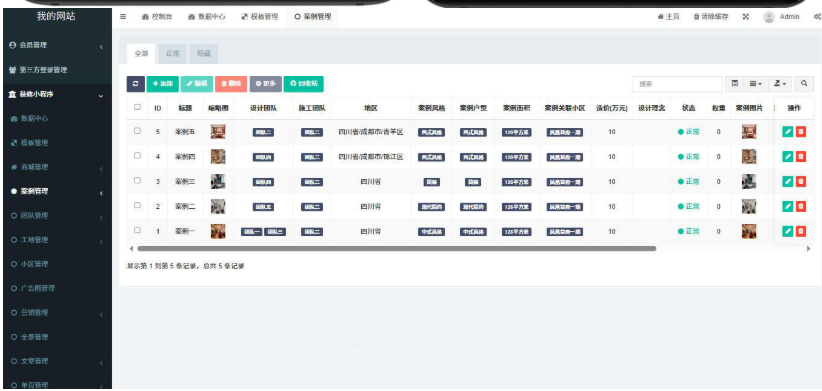Toggle the 正常 status of 案例五
The height and width of the screenshot is (391, 822).
(688, 132)
